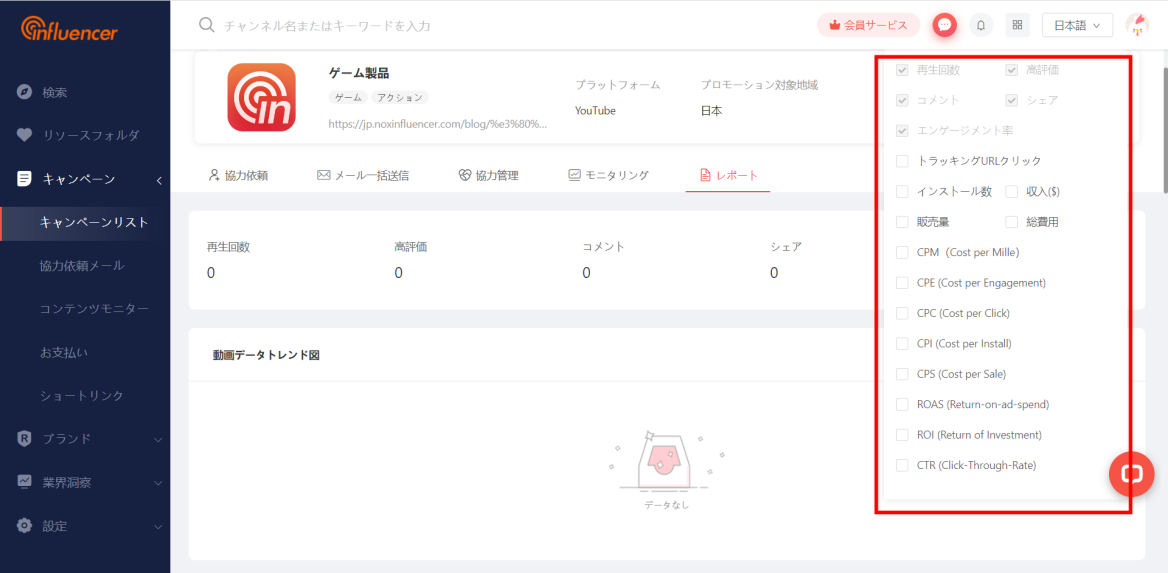Check the ROAS (Return-on-ad-spend) option

point(902,405)
